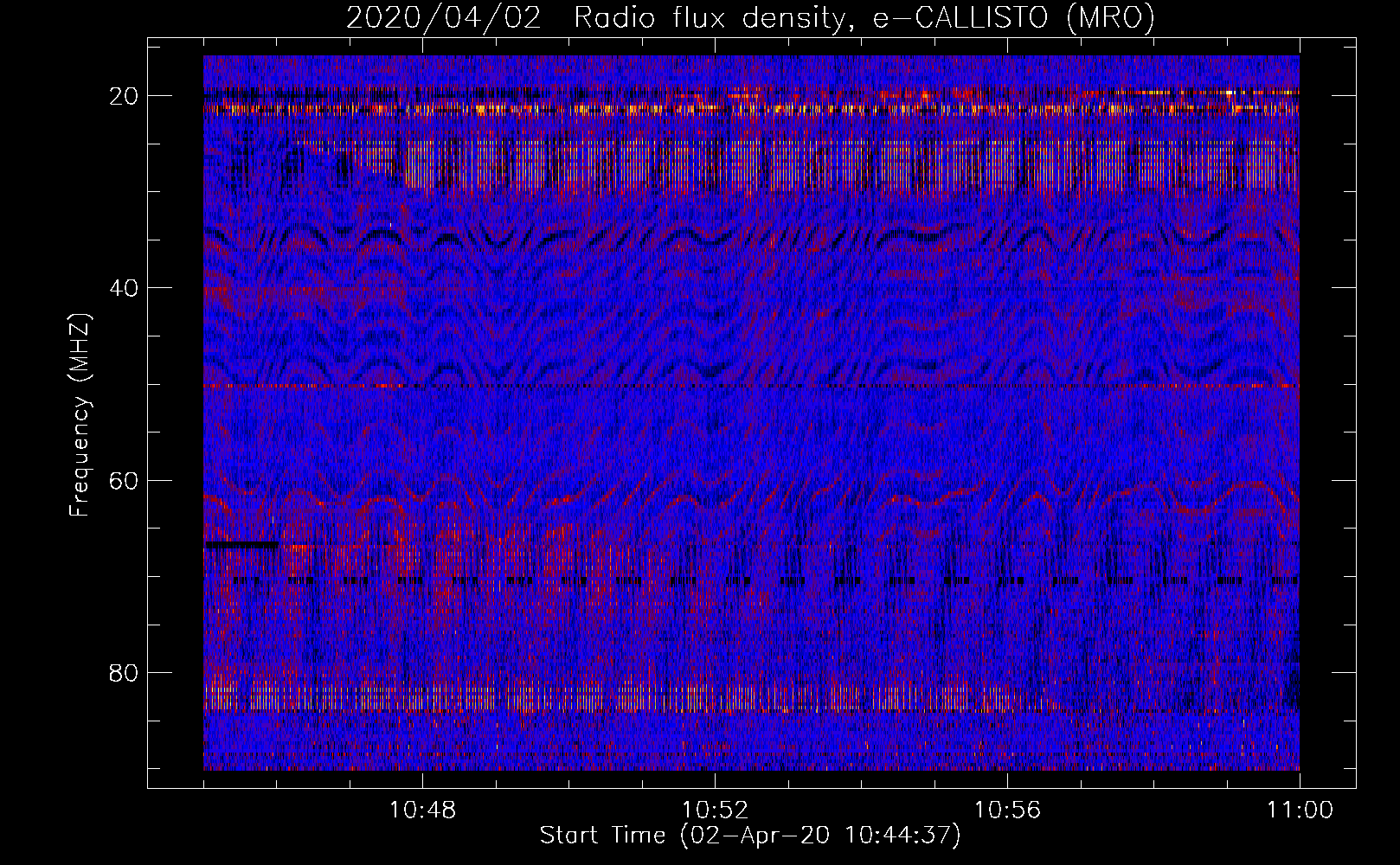Click the 60 MHz frequency tick label
This screenshot has height=865, width=1400.
click(124, 480)
